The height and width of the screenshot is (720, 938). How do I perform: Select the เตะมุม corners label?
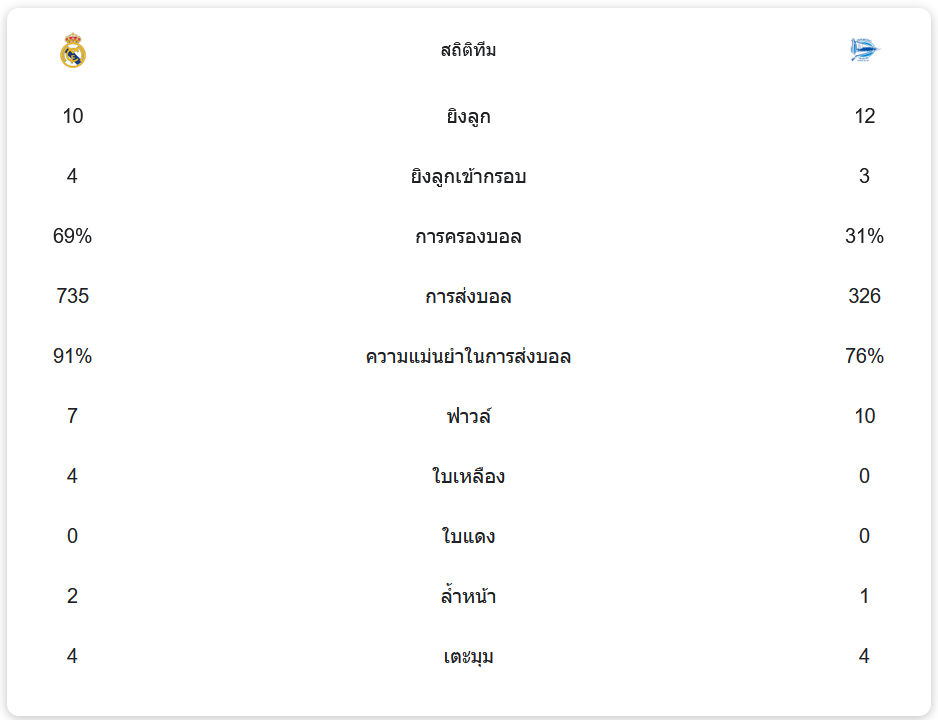tap(468, 657)
